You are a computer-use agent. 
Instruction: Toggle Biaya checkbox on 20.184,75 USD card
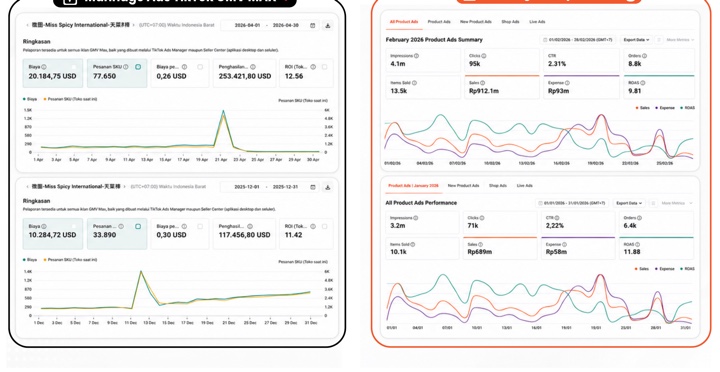[x=74, y=67]
